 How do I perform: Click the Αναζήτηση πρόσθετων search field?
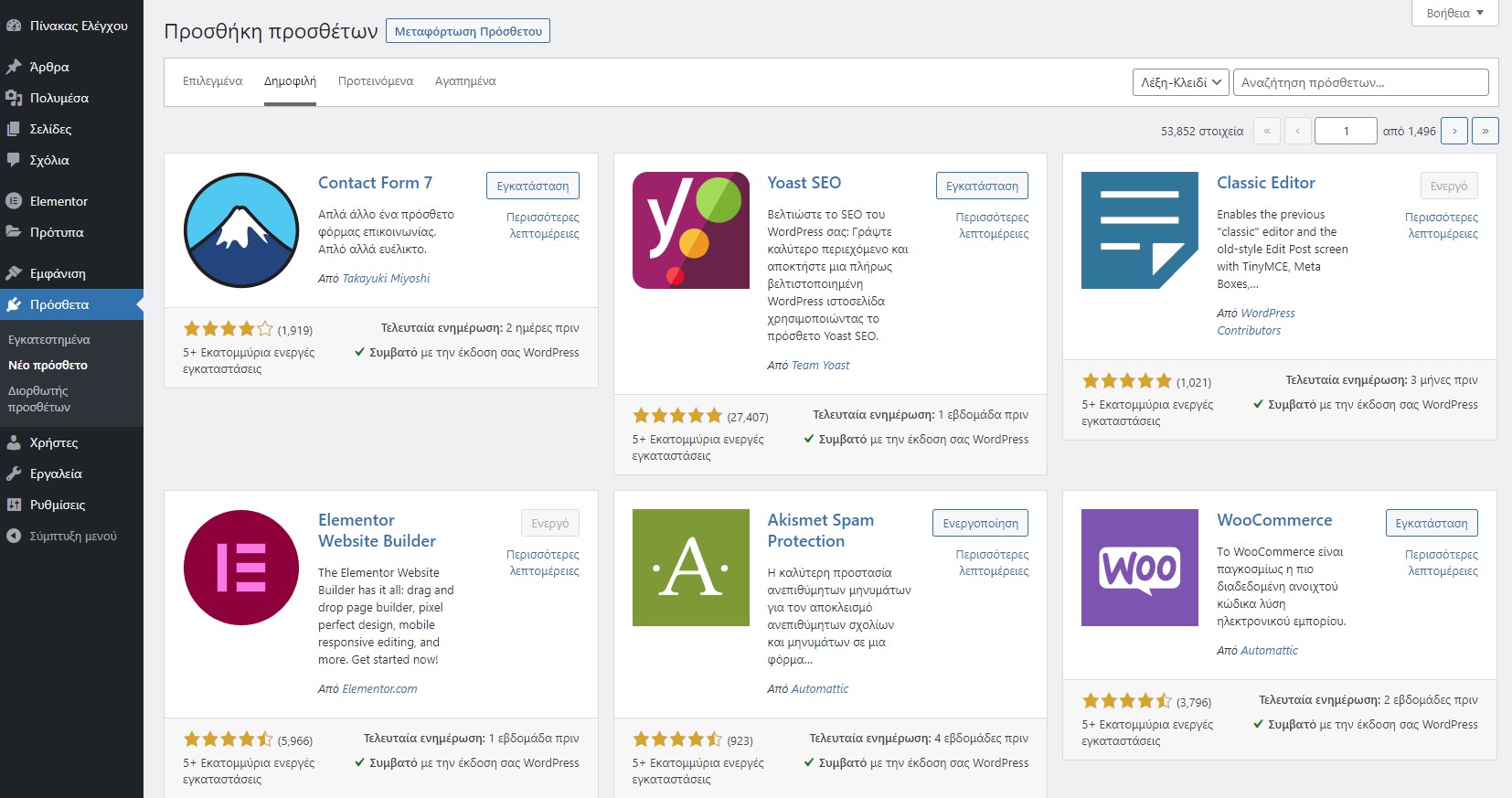coord(1360,82)
